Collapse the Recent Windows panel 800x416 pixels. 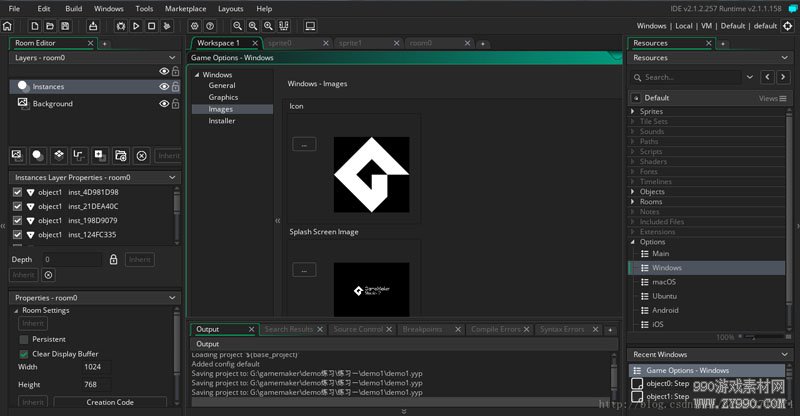click(x=784, y=354)
